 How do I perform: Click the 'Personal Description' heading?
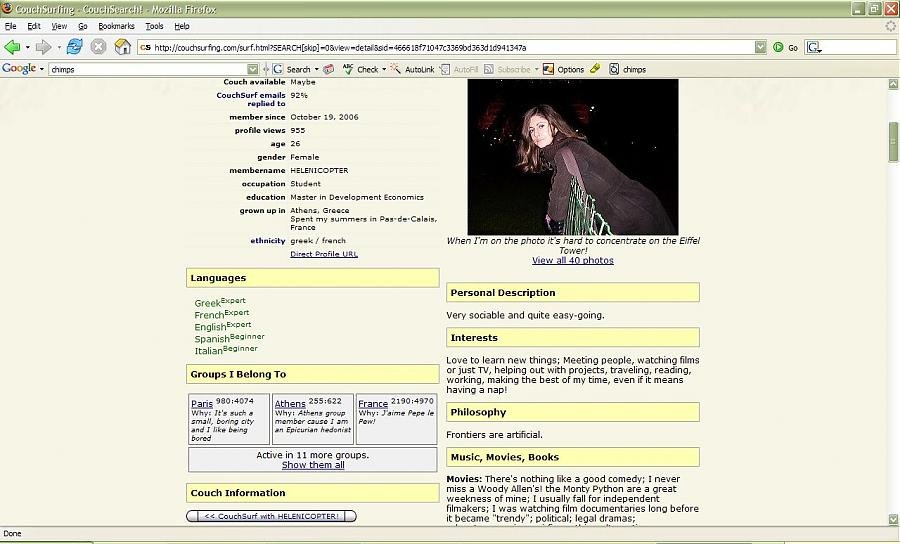pos(503,293)
